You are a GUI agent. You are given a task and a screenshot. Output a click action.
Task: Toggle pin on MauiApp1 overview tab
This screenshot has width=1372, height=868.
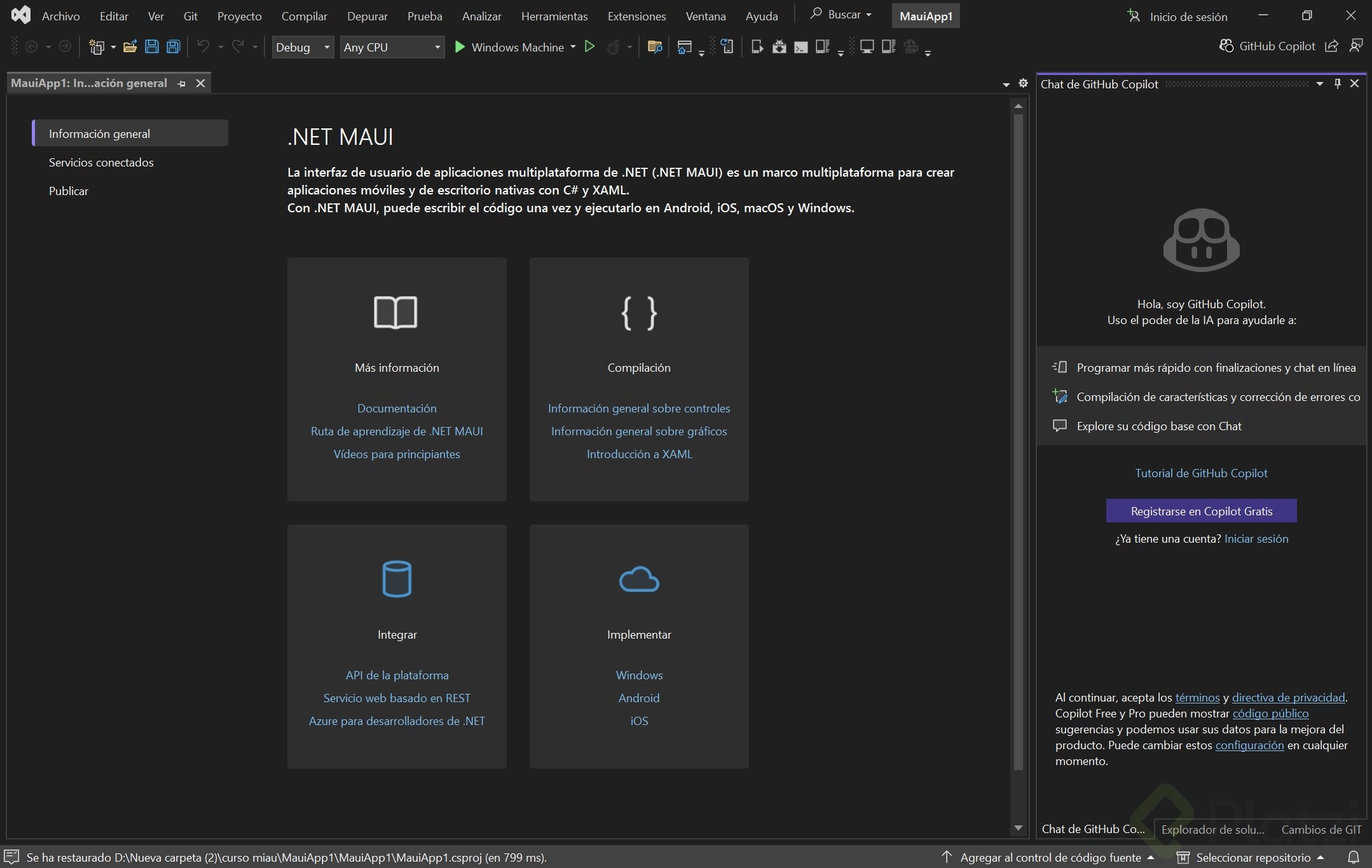click(x=182, y=83)
